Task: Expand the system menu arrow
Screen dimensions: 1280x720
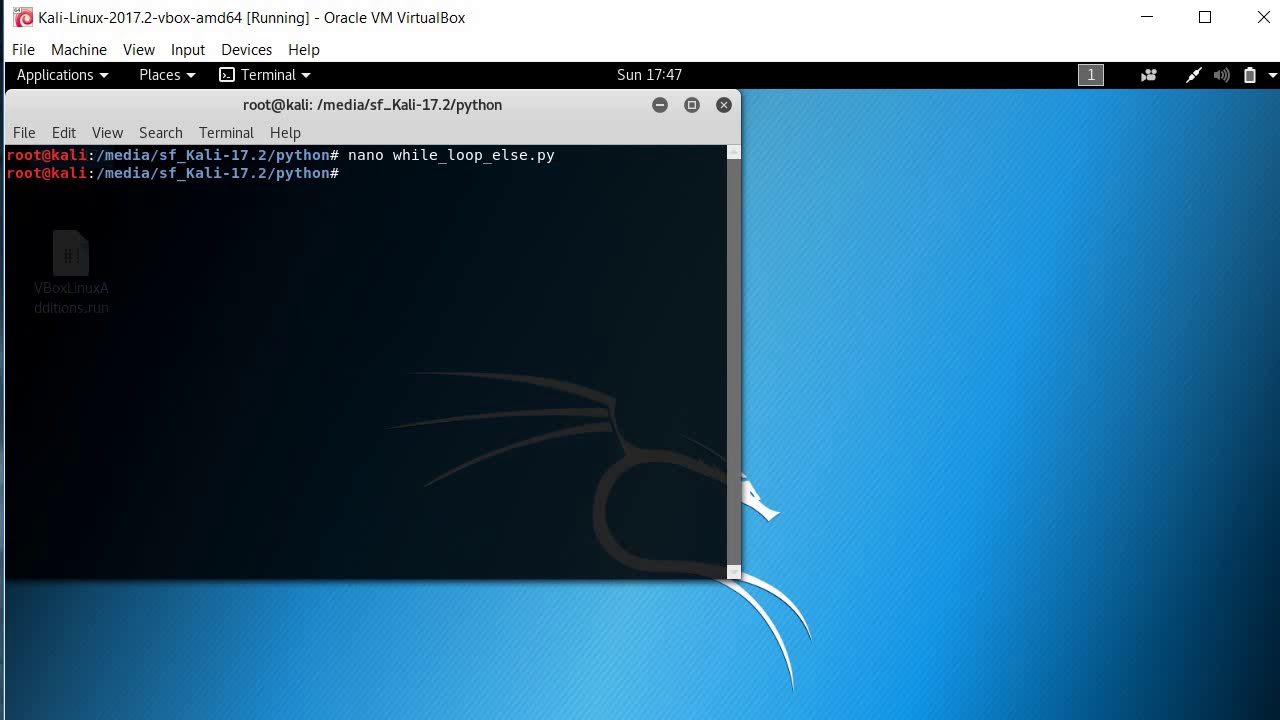Action: point(1272,75)
